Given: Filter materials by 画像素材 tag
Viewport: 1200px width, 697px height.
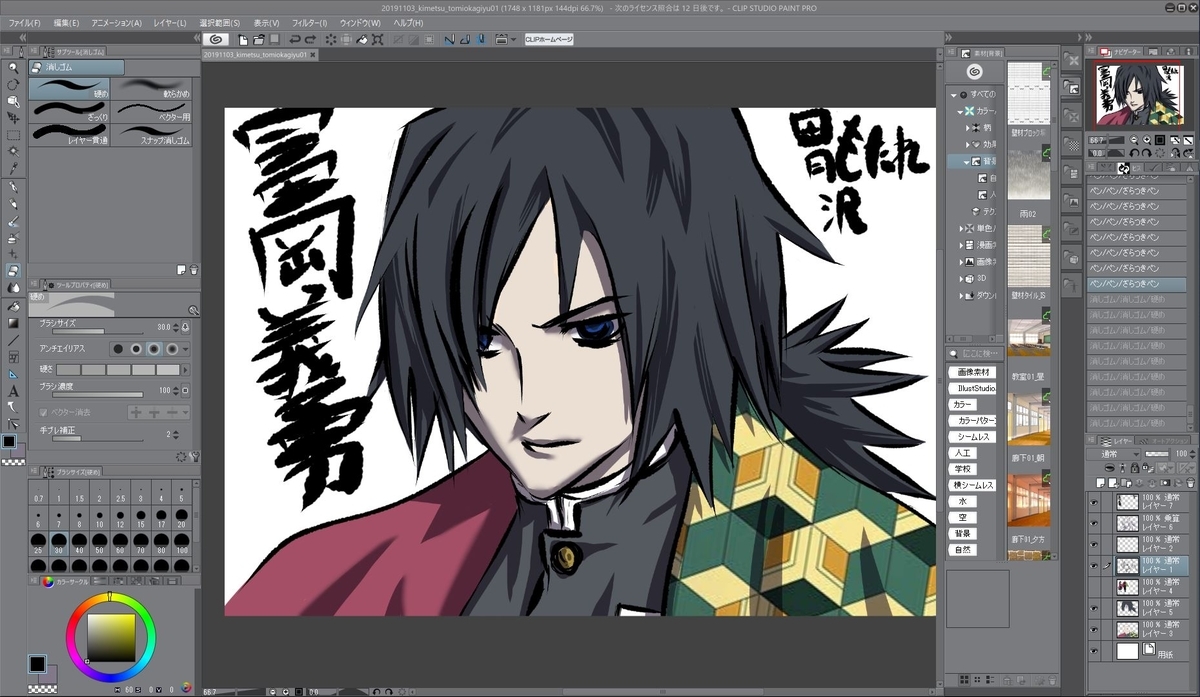Looking at the screenshot, I should 973,372.
